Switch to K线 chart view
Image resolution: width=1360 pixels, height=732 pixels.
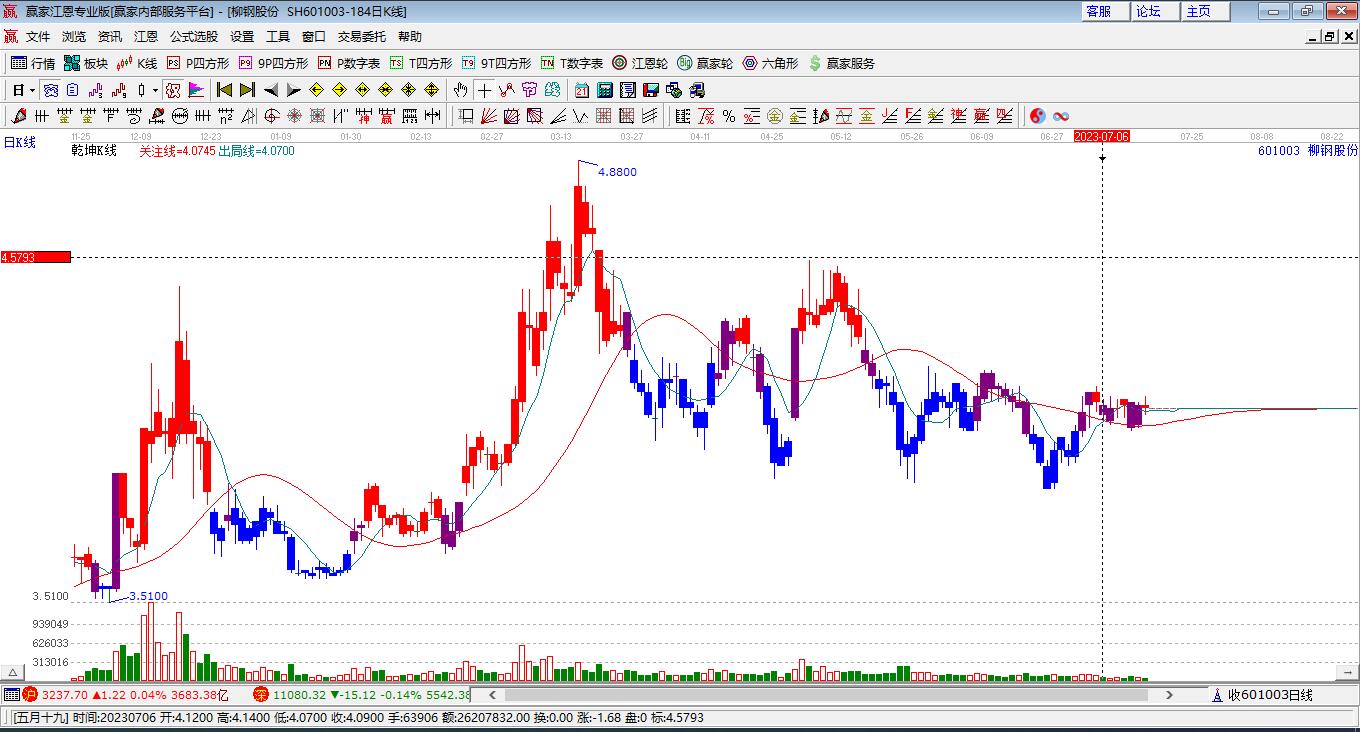137,63
